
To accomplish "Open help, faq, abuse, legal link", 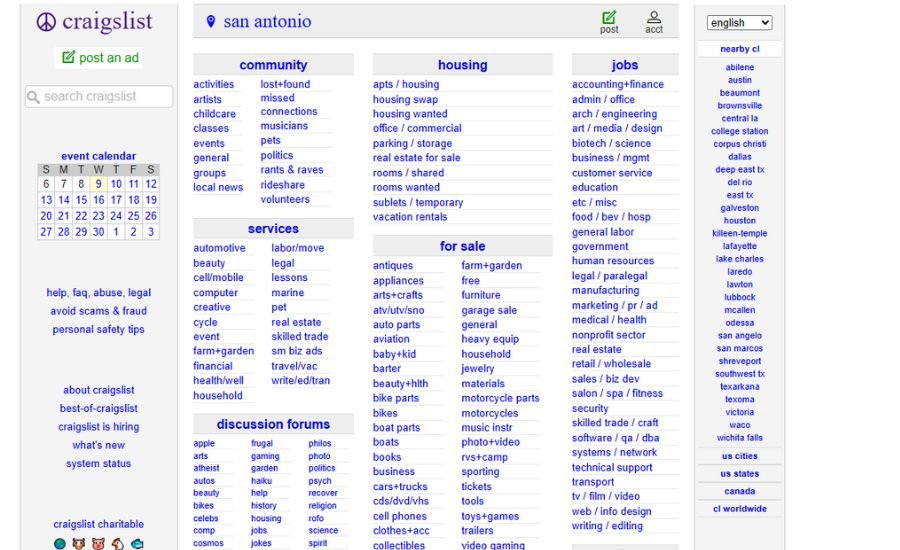I will [x=99, y=292].
